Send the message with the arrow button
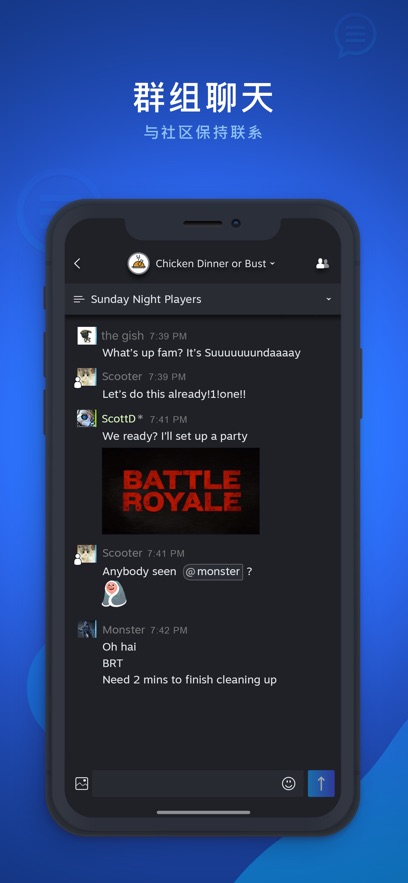The width and height of the screenshot is (408, 883). [x=321, y=783]
